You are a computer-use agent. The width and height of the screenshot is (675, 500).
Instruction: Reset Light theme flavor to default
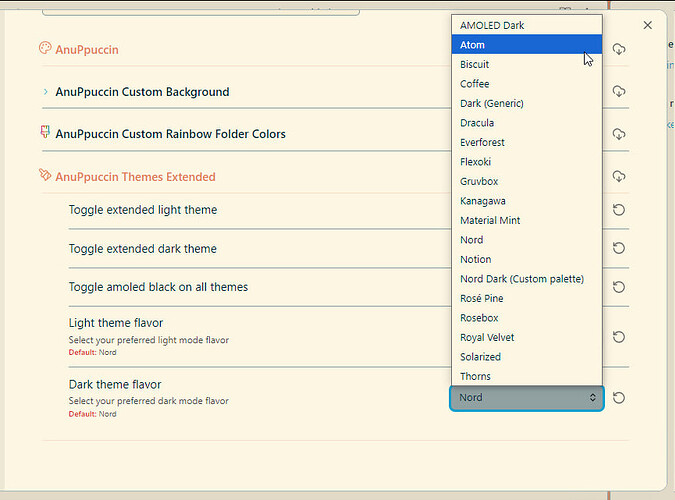(x=619, y=337)
